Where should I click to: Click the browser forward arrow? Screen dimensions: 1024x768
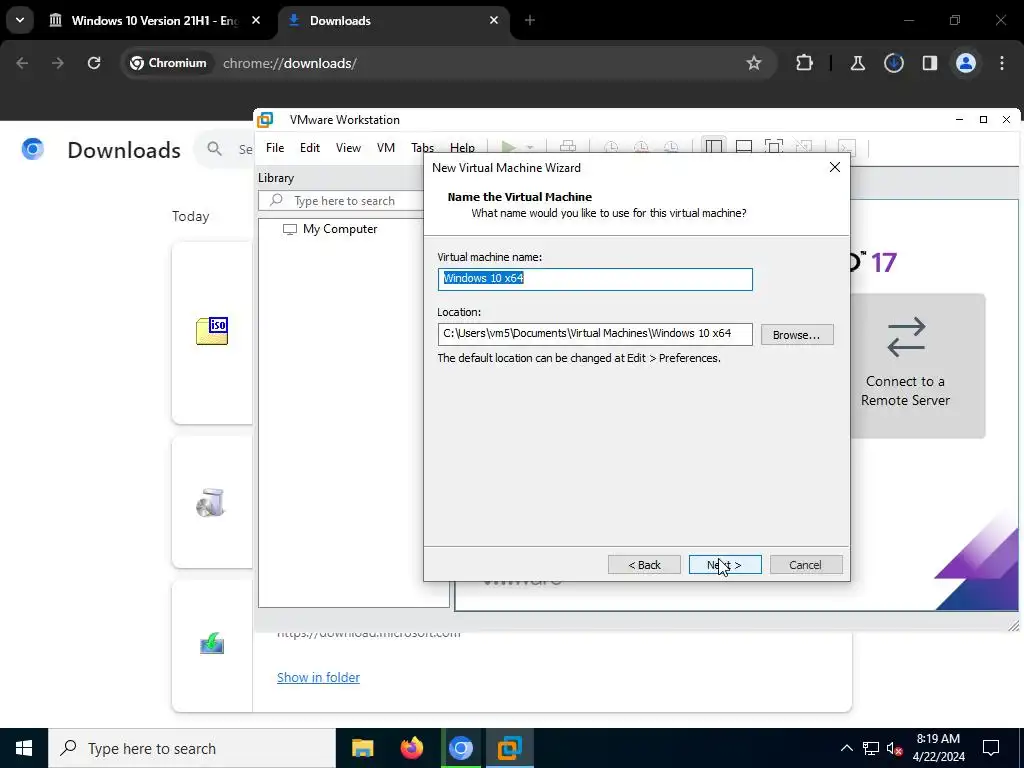[58, 63]
